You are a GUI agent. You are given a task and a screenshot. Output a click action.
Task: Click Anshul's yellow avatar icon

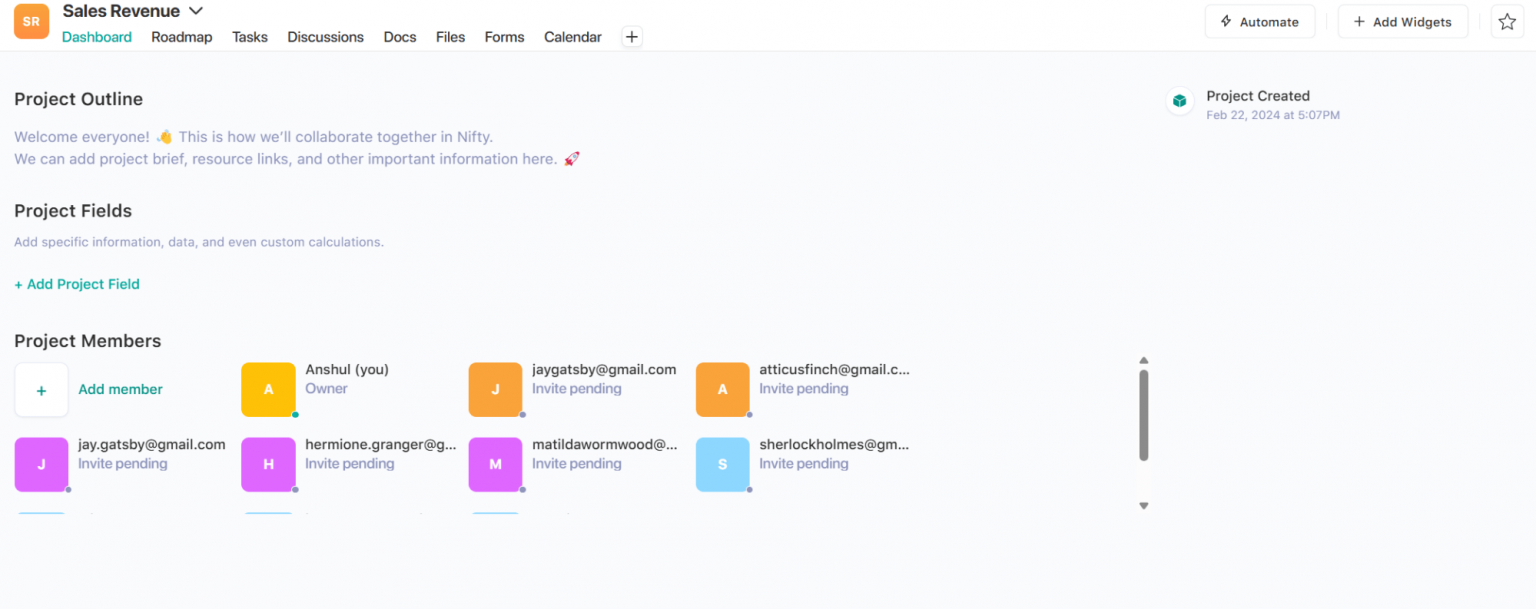(x=268, y=389)
